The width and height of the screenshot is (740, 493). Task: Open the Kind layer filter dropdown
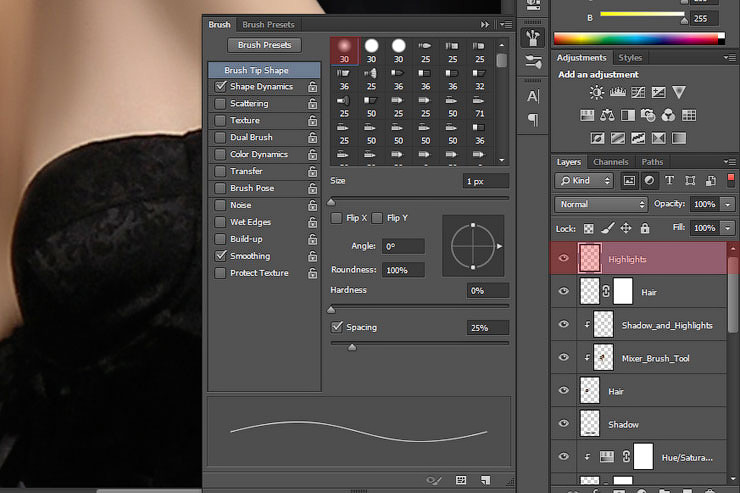[x=585, y=181]
